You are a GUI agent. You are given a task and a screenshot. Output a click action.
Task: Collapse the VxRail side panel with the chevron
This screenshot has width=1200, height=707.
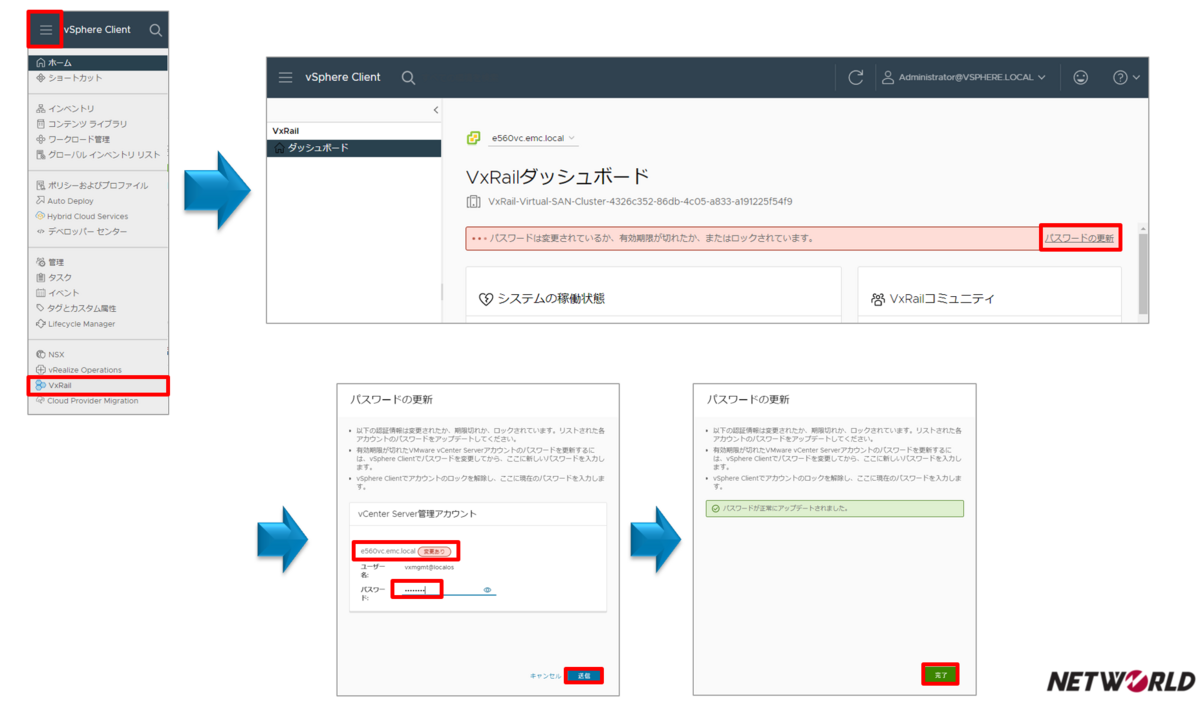tap(435, 109)
